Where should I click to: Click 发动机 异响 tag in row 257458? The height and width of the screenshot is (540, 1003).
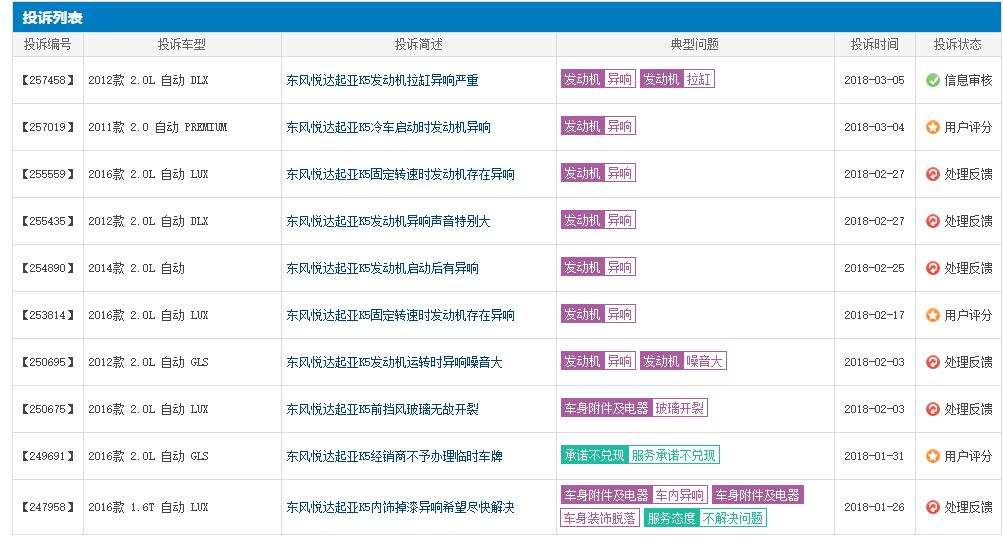(598, 79)
